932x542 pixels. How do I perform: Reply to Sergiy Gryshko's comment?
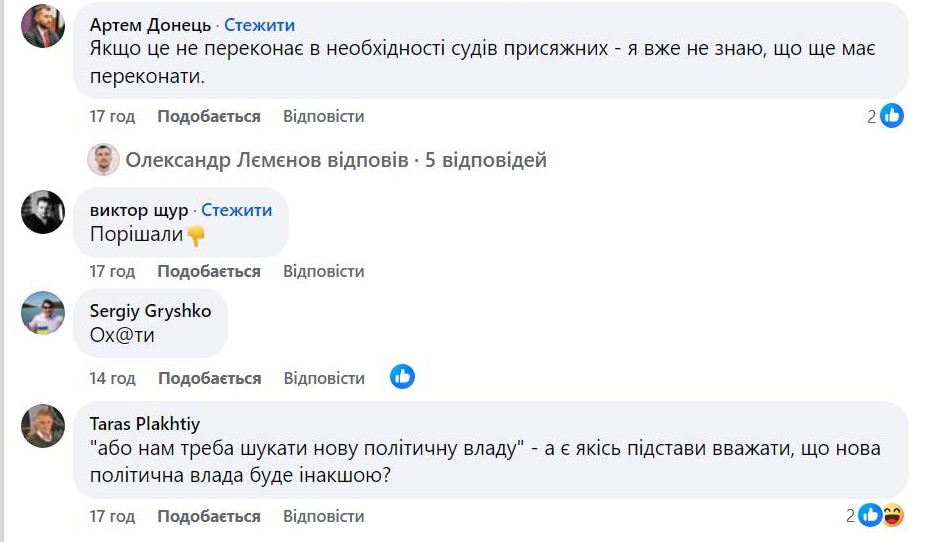[324, 378]
